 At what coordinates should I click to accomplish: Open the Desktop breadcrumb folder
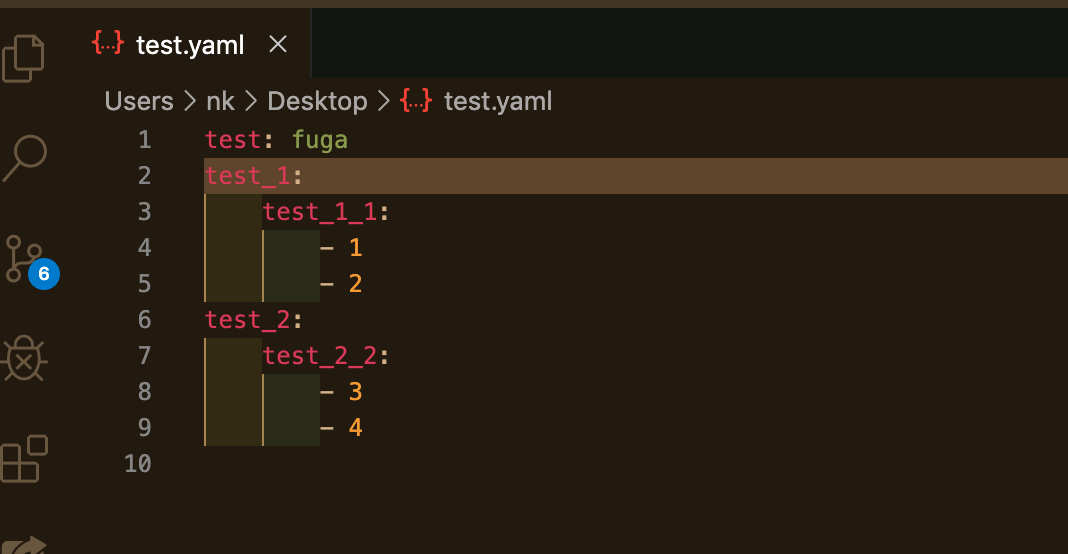pos(317,102)
